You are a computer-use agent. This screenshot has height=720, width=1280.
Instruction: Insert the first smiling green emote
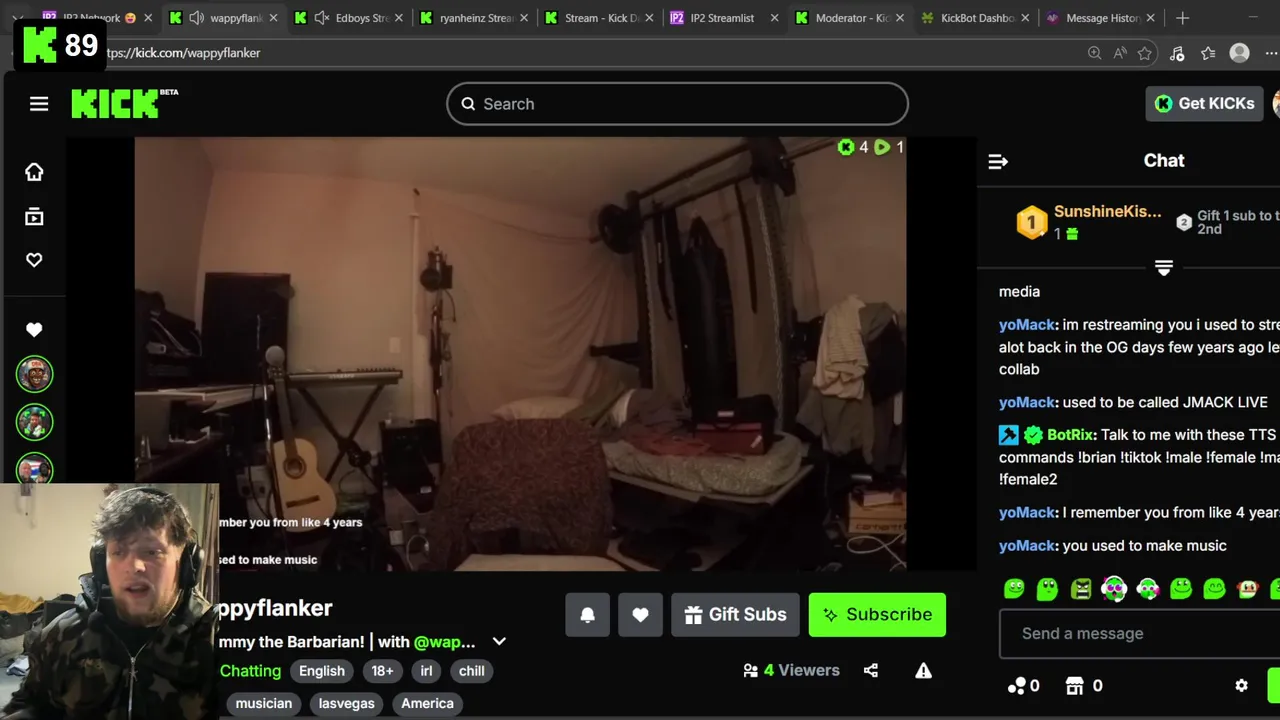click(x=1014, y=589)
